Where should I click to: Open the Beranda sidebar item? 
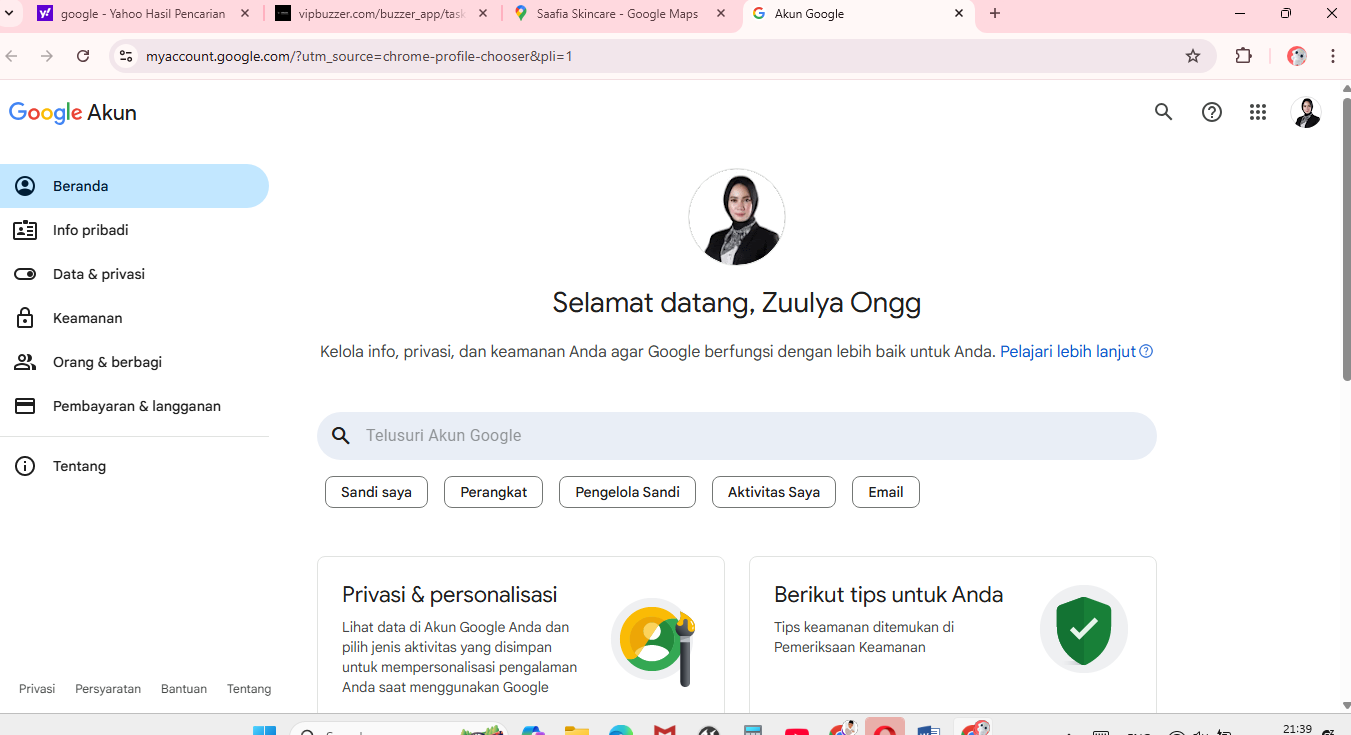(x=134, y=186)
